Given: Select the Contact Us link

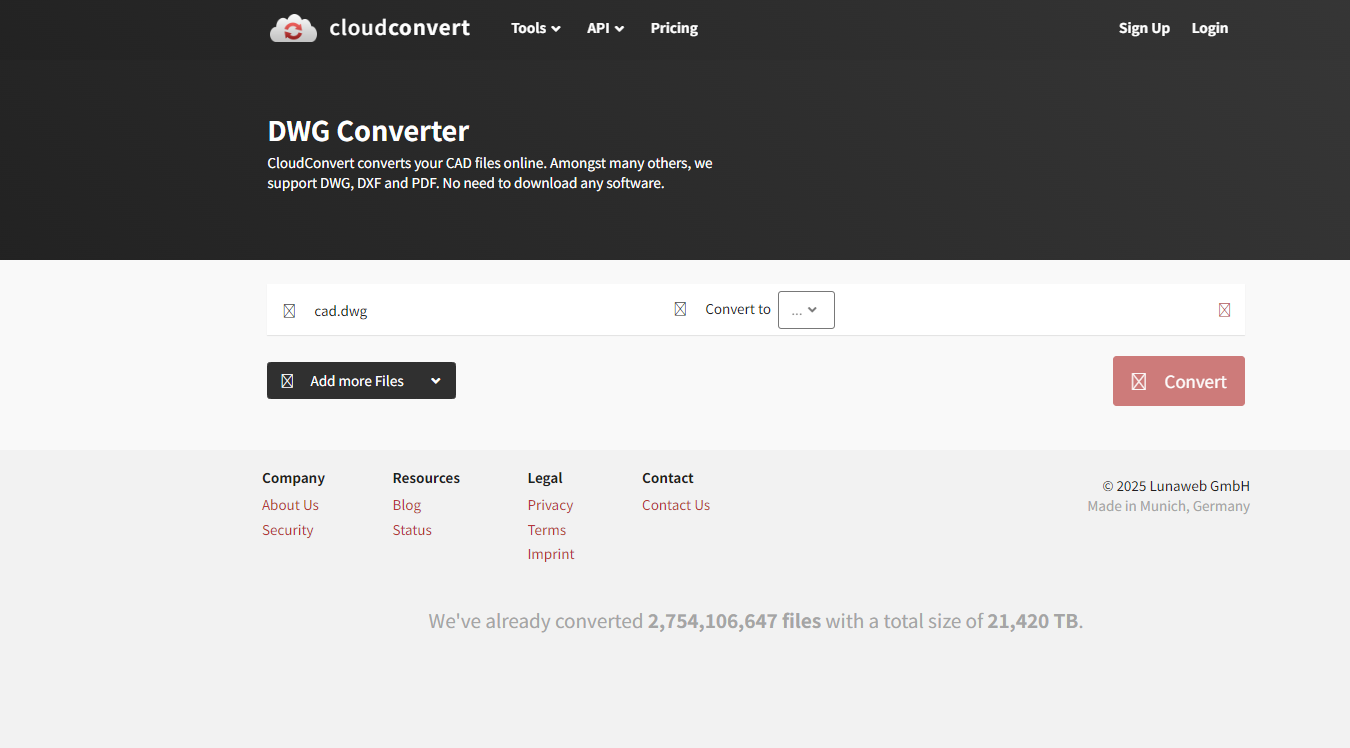Looking at the screenshot, I should (x=676, y=505).
